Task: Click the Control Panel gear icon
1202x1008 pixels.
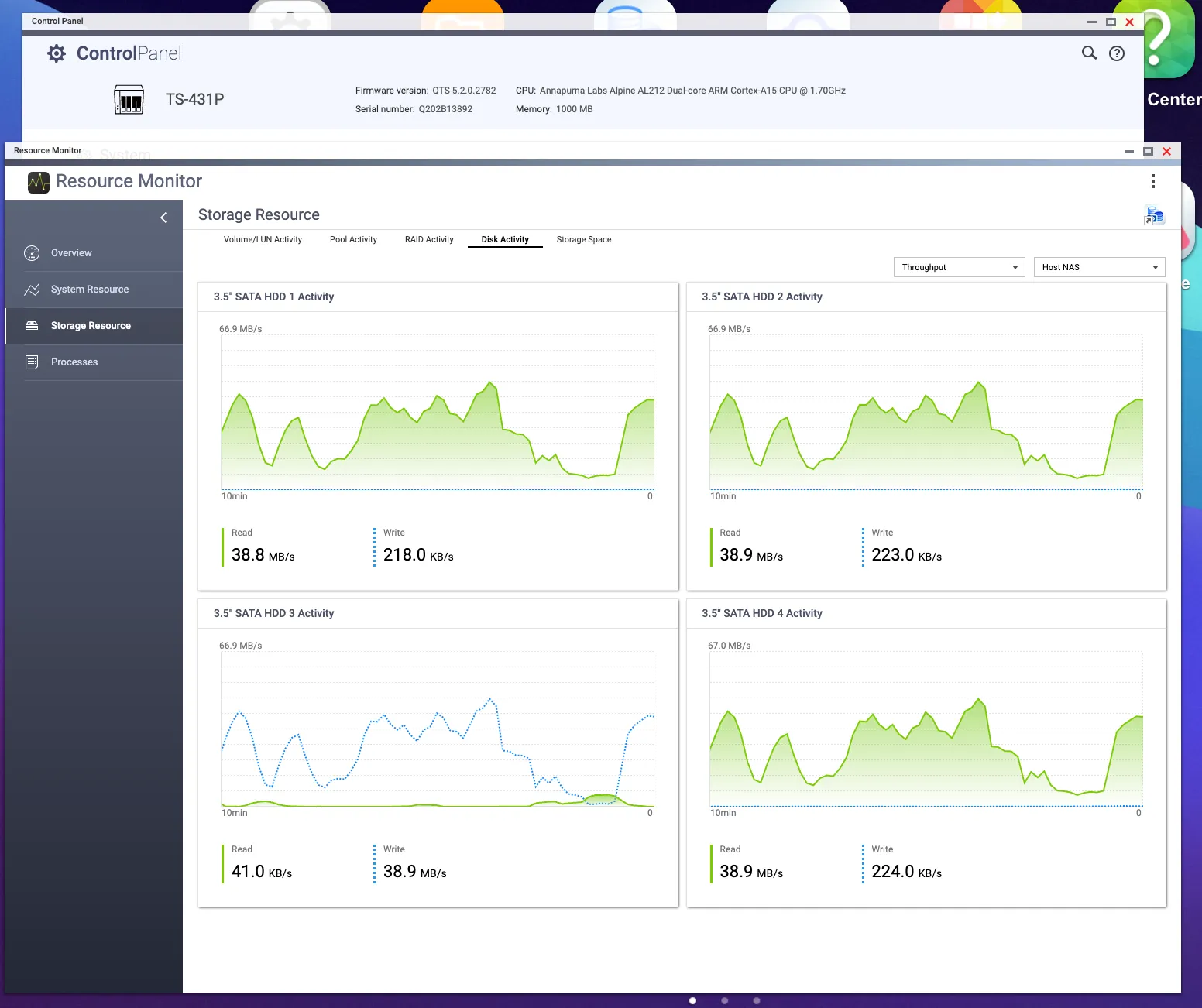Action: pyautogui.click(x=57, y=53)
